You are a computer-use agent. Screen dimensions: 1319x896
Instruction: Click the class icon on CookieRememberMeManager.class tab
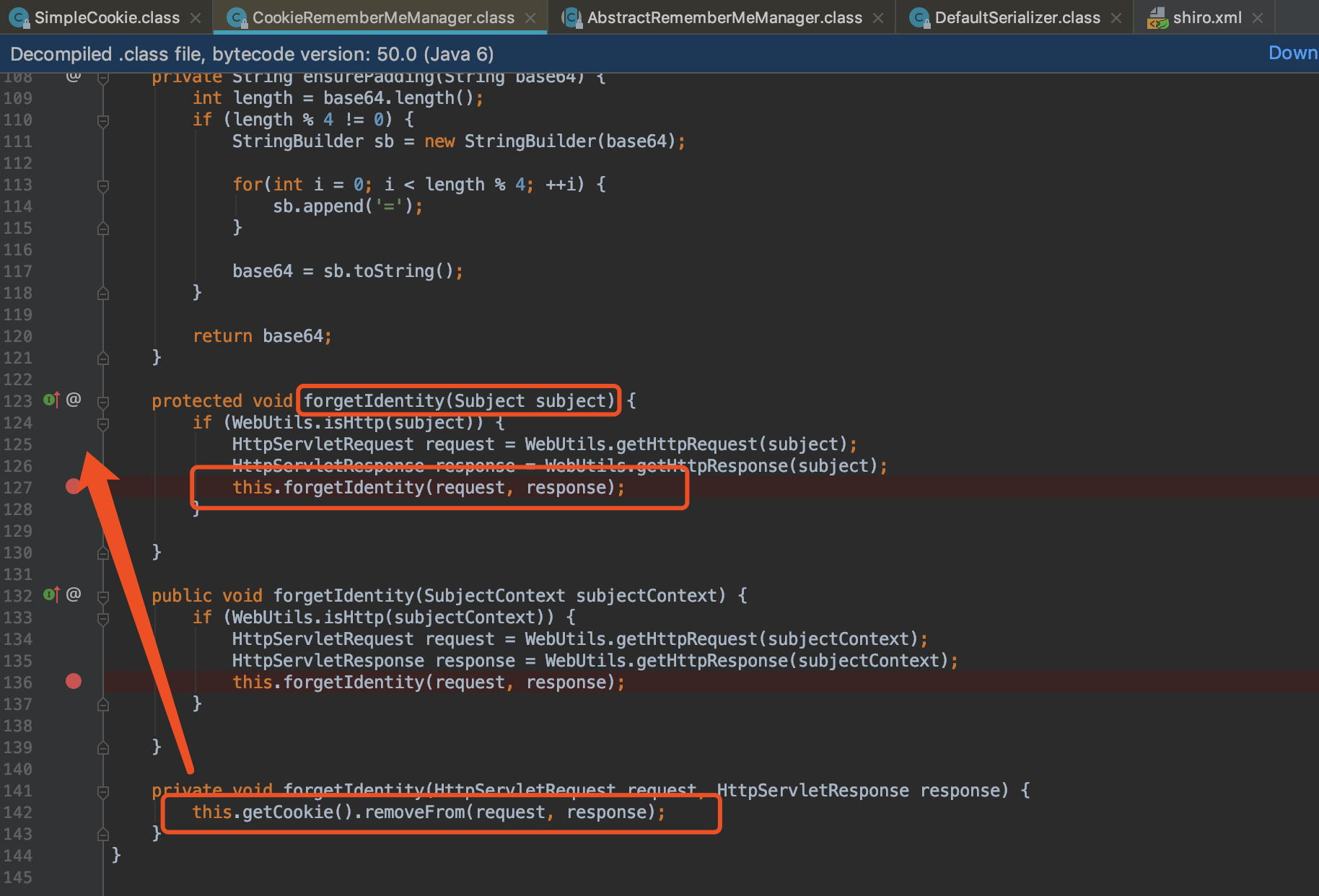[x=237, y=17]
